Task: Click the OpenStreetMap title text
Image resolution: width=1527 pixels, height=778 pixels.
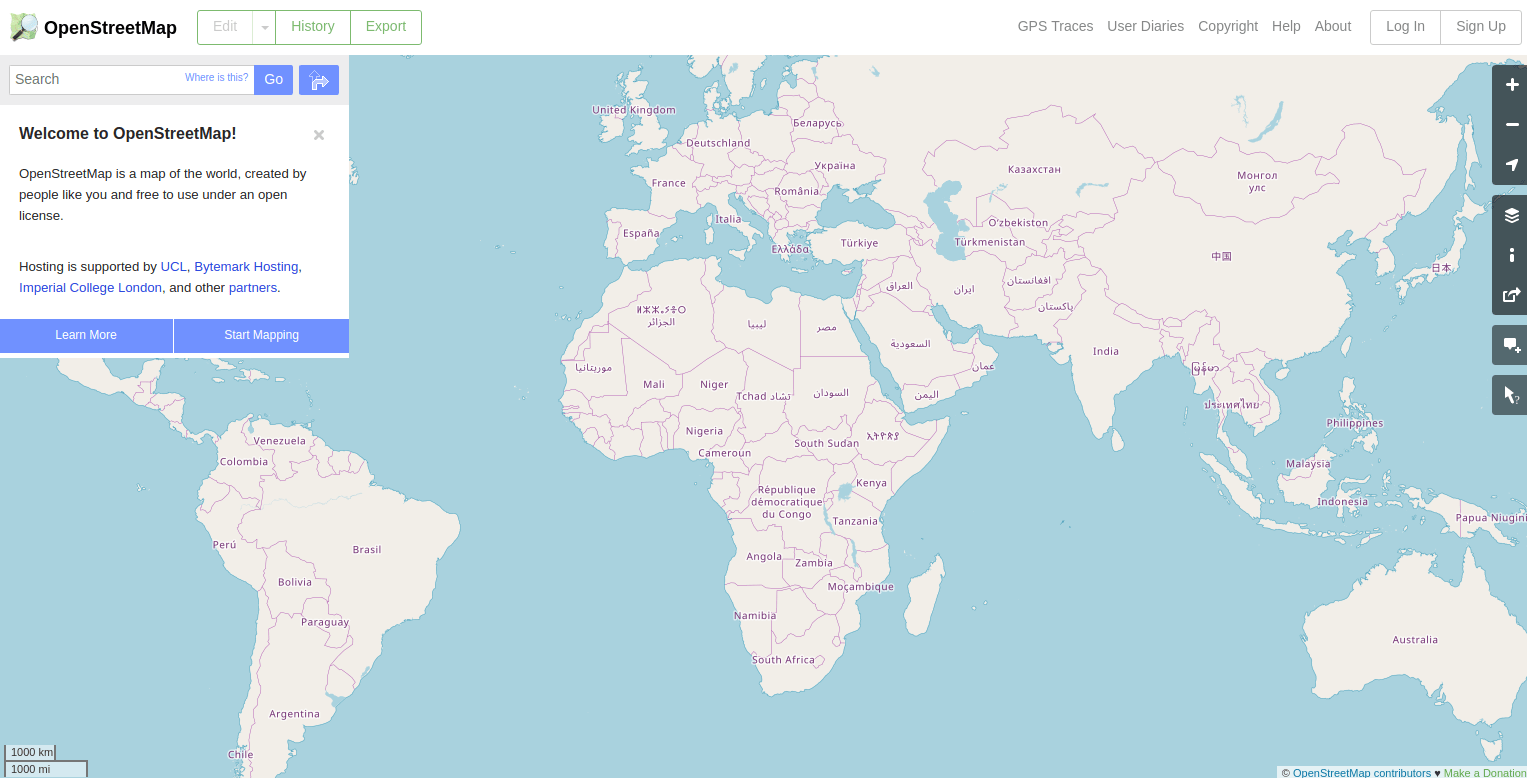Action: point(110,28)
